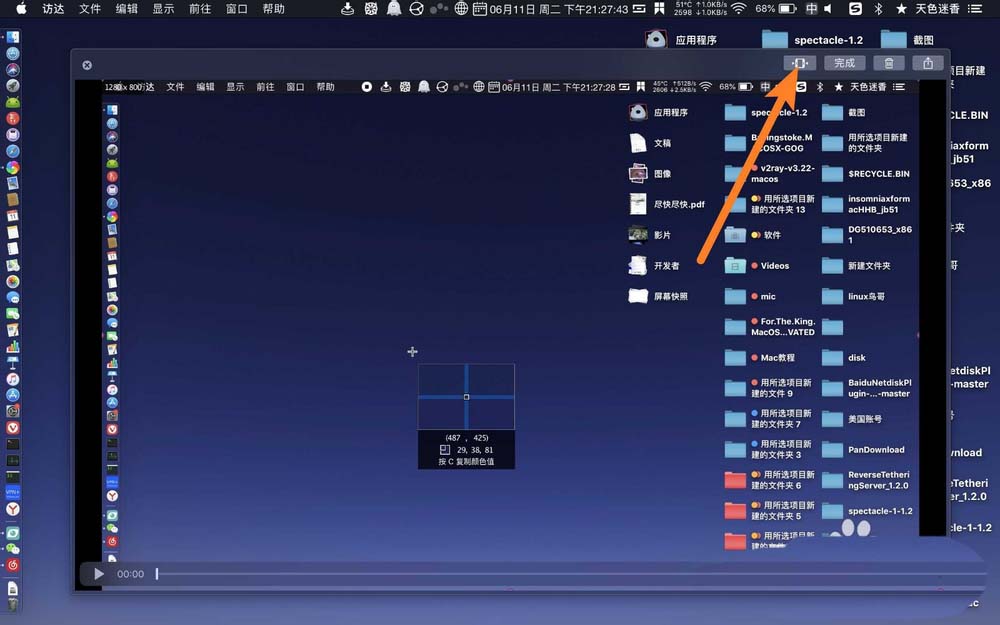Open the 帮助 menu
The height and width of the screenshot is (625, 1000).
point(274,9)
